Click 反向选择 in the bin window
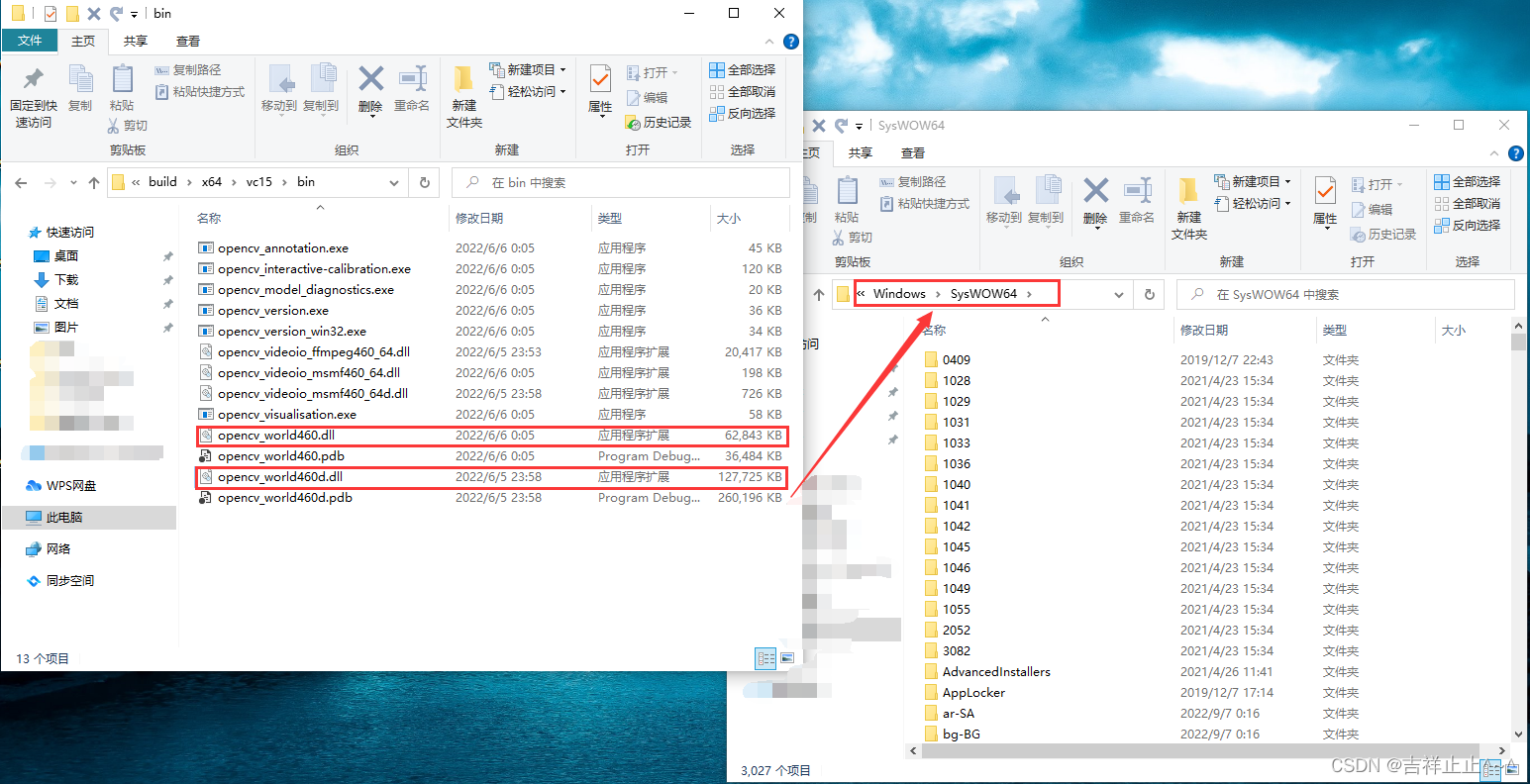1530x784 pixels. (743, 114)
